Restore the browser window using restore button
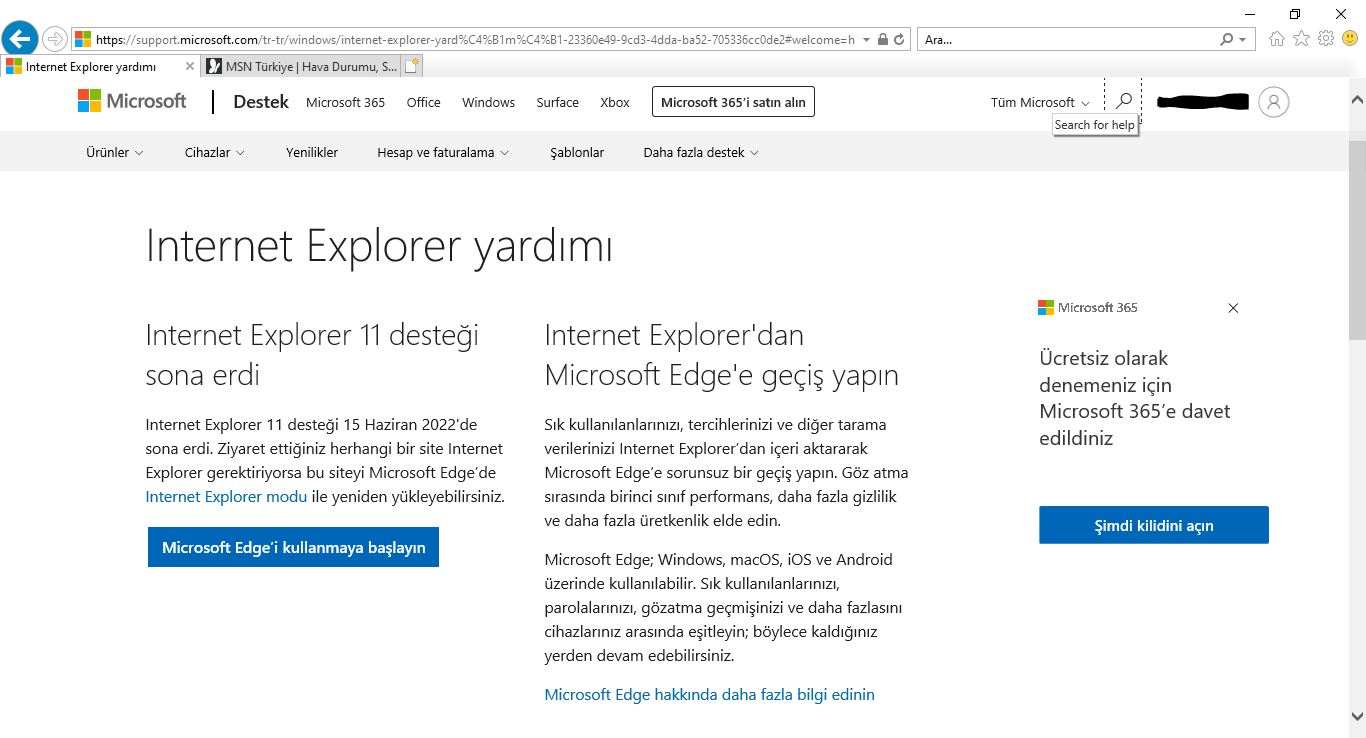The height and width of the screenshot is (738, 1366). tap(1295, 13)
